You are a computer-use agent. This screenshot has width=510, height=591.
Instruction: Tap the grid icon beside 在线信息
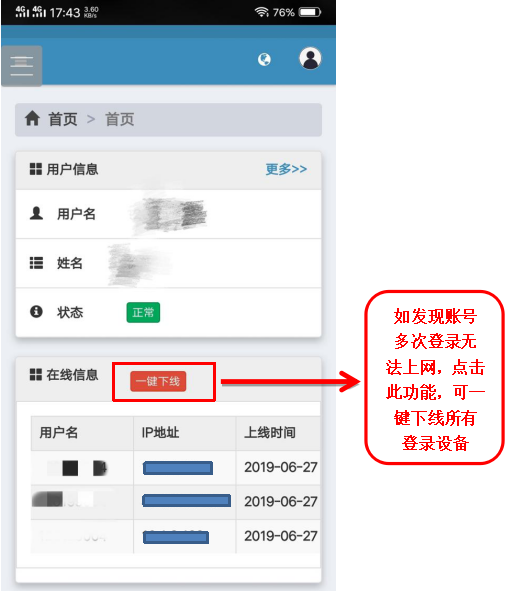[x=36, y=375]
